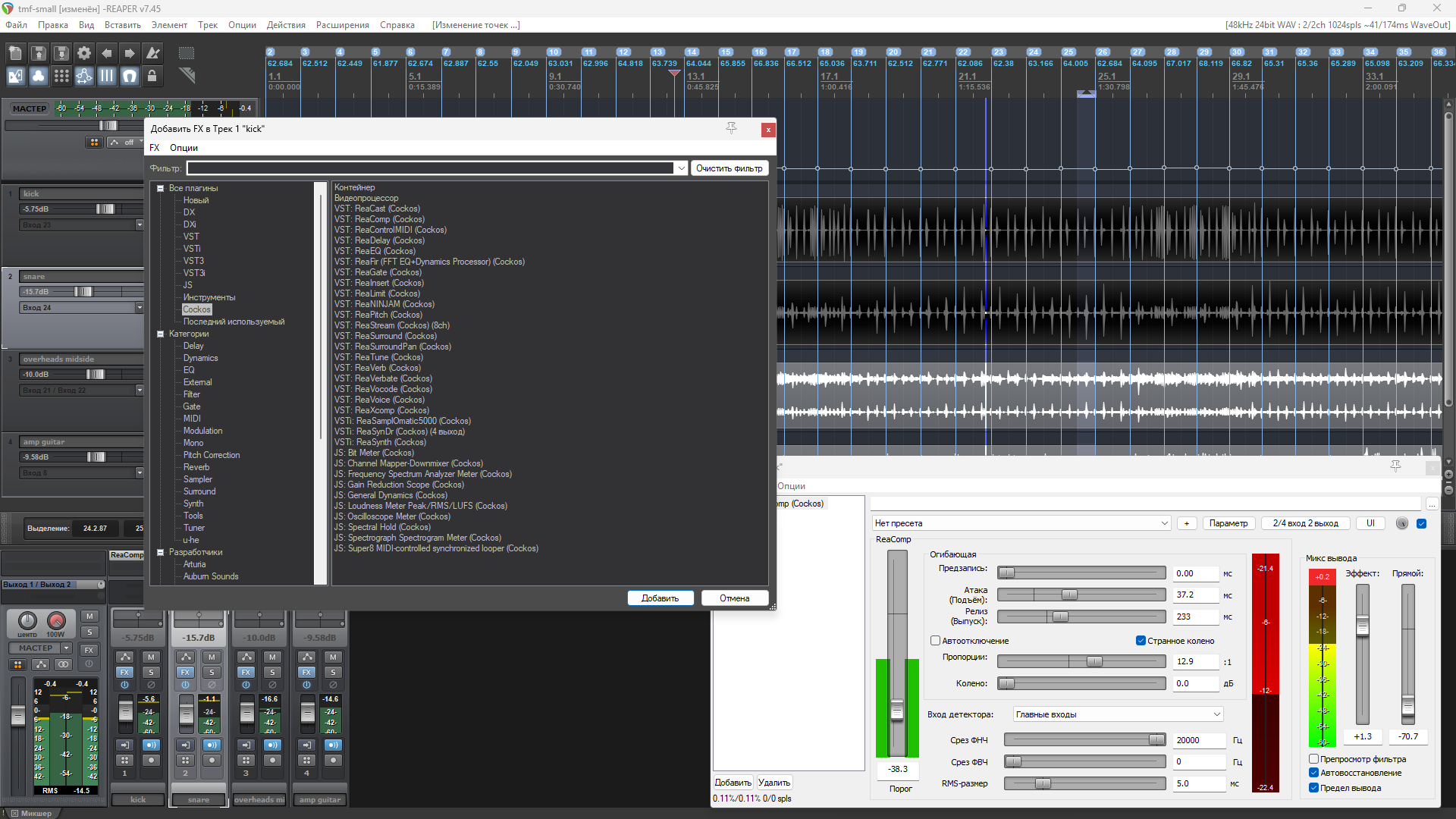1456x819 pixels.
Task: Open the master track FX button
Action: click(89, 650)
